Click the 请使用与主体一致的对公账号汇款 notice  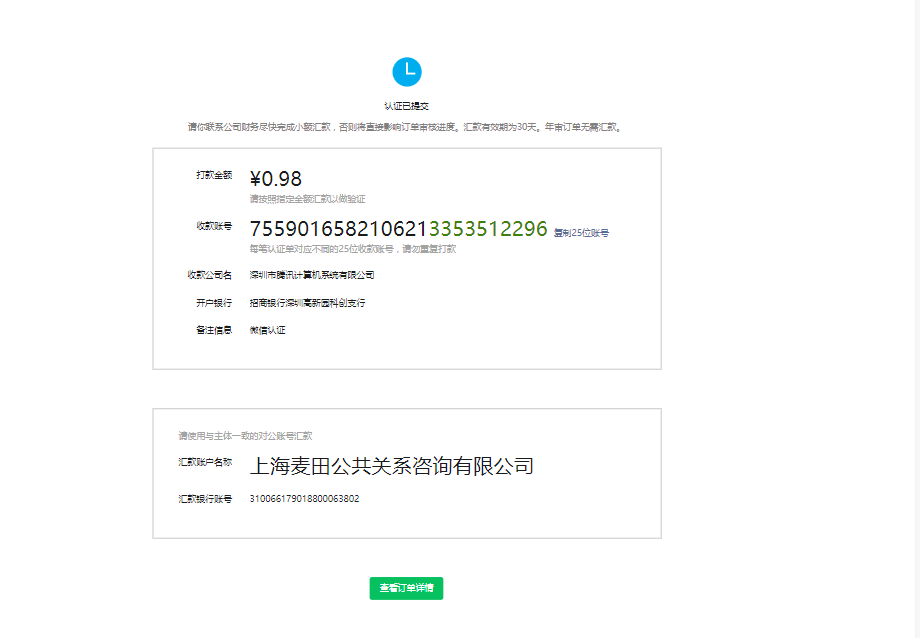point(245,436)
